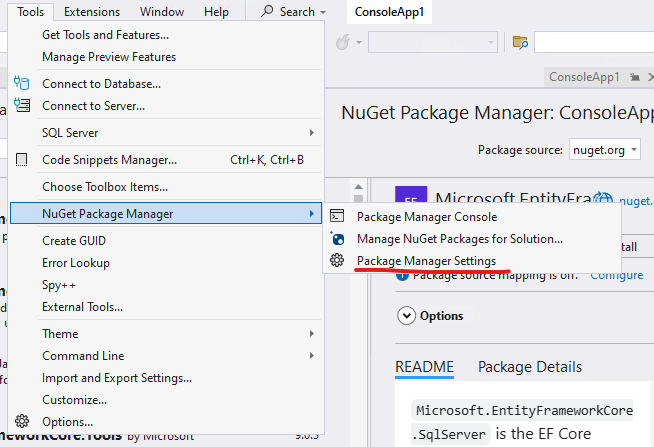The image size is (654, 447).
Task: Select Create GUID
Action: point(74,241)
